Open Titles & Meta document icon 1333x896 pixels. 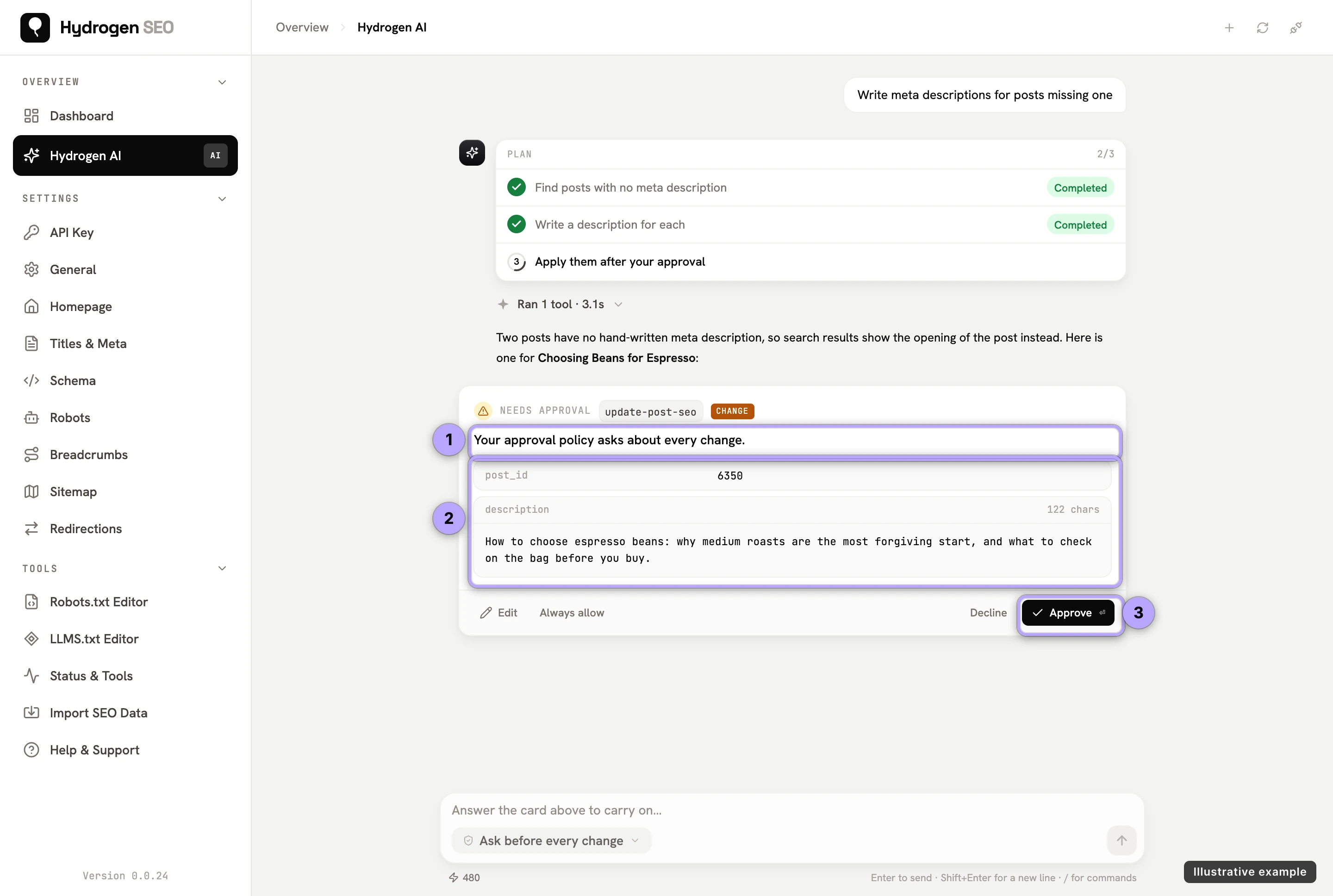pos(31,343)
